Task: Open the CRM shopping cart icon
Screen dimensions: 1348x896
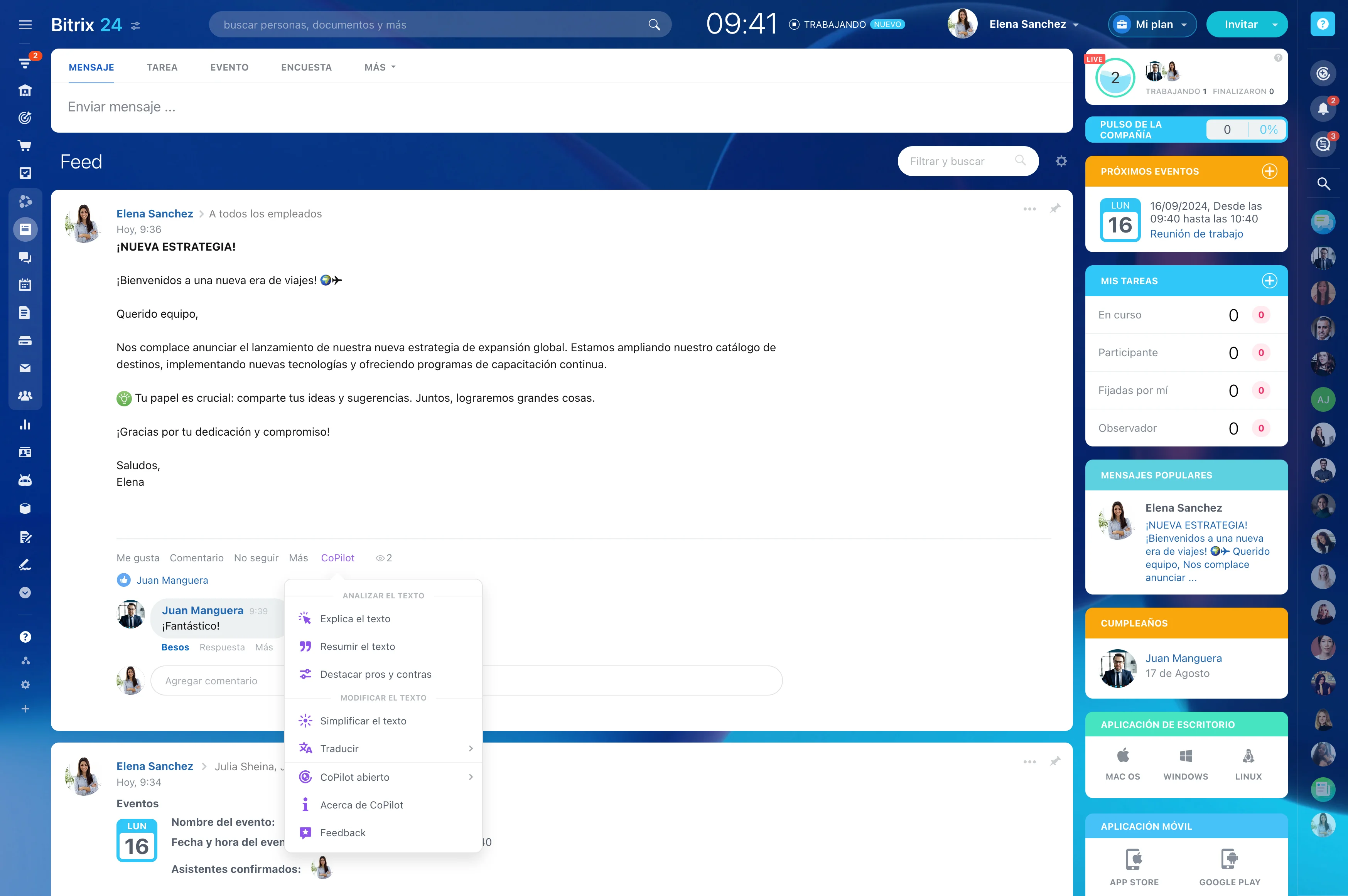Action: (25, 146)
